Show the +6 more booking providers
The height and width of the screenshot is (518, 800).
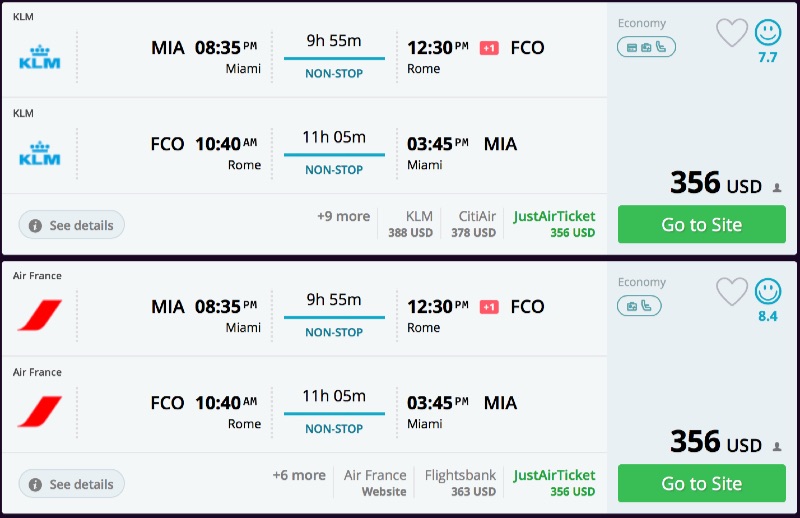click(299, 475)
